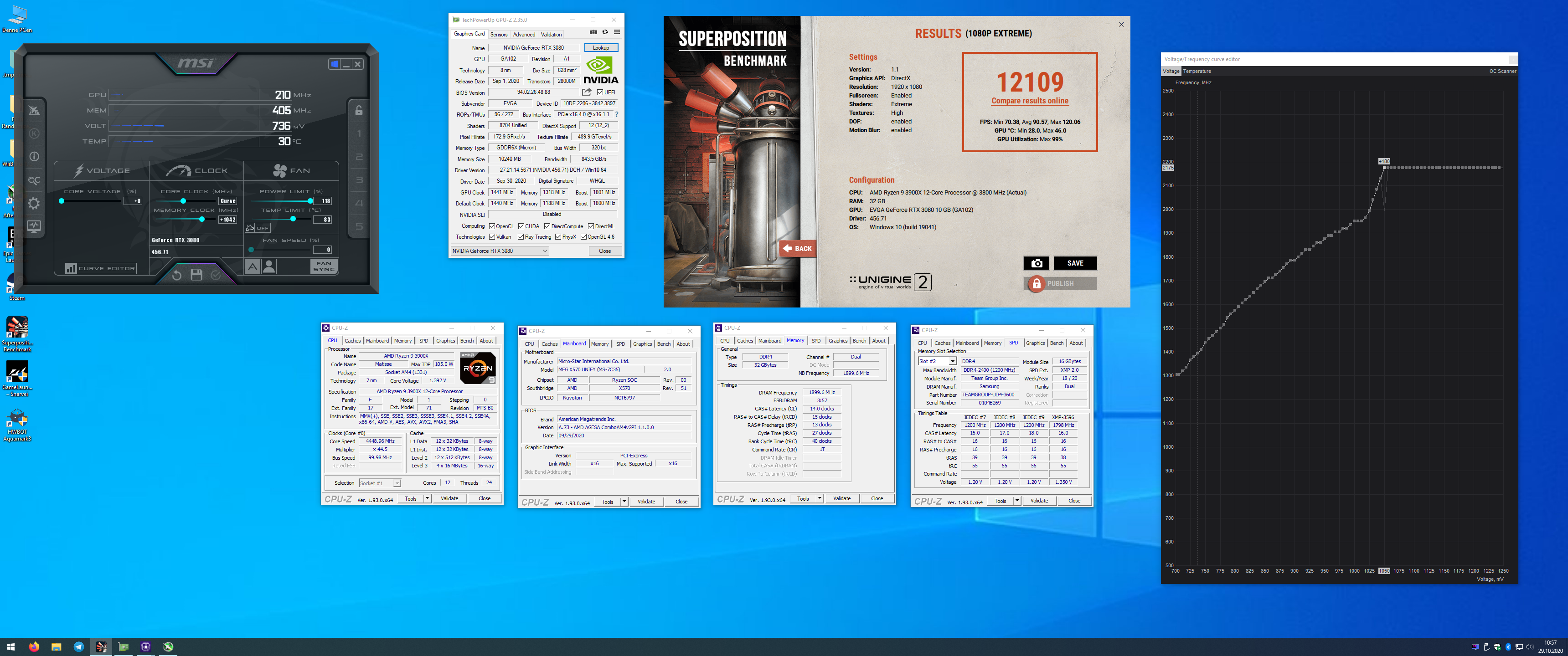Toggle Vulkan checkbox in GPU-Z
1568x656 pixels.
point(492,237)
